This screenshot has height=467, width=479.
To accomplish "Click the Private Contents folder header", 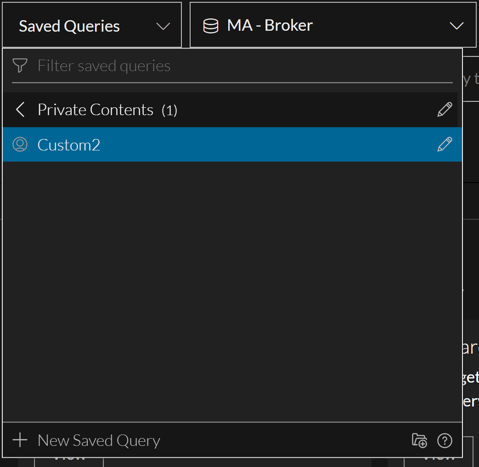I will (230, 109).
